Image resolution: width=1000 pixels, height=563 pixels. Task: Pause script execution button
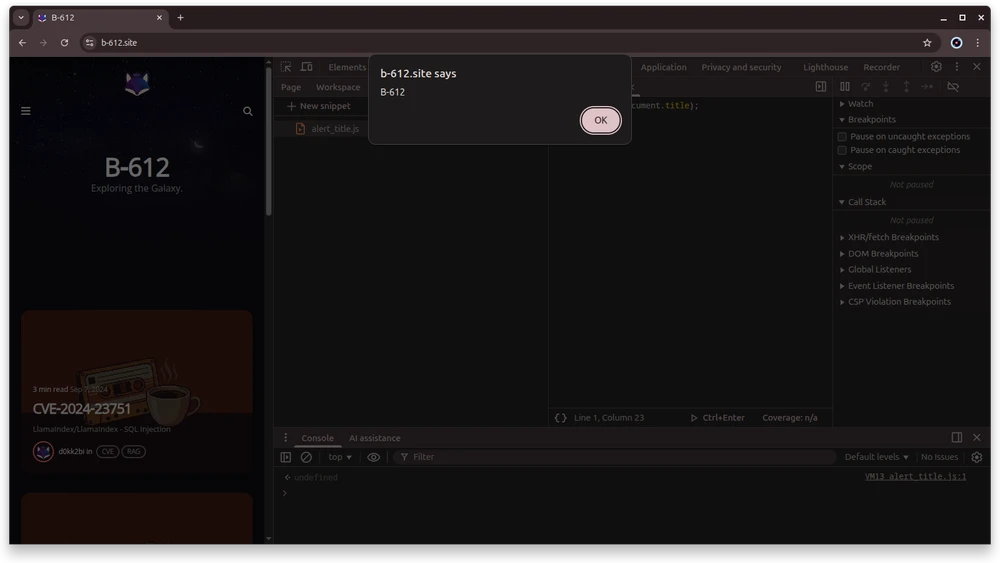pos(845,87)
